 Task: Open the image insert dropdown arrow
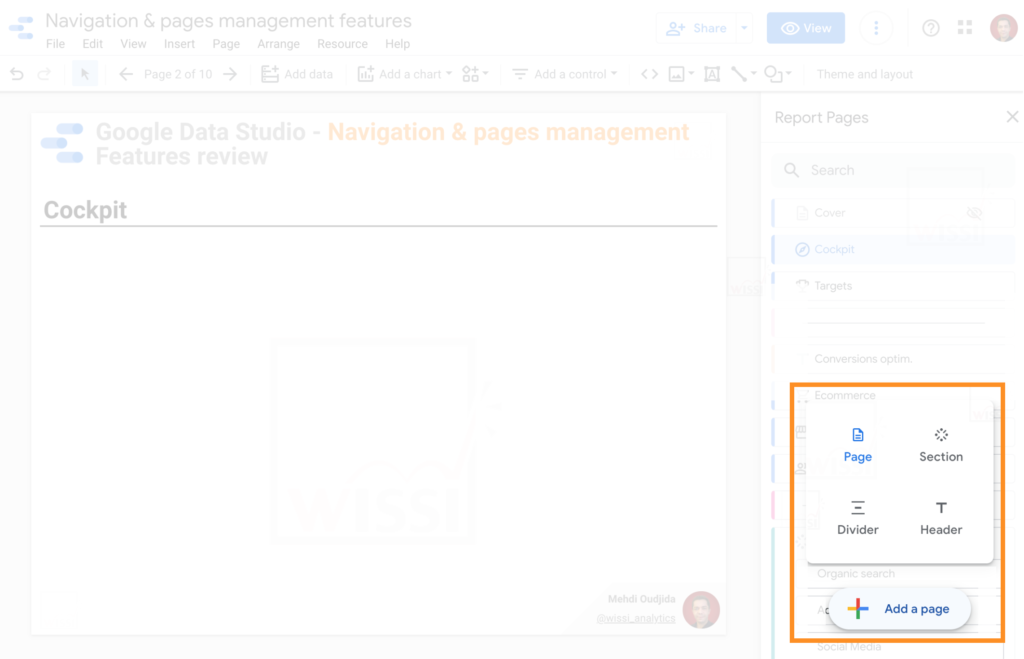tap(691, 74)
